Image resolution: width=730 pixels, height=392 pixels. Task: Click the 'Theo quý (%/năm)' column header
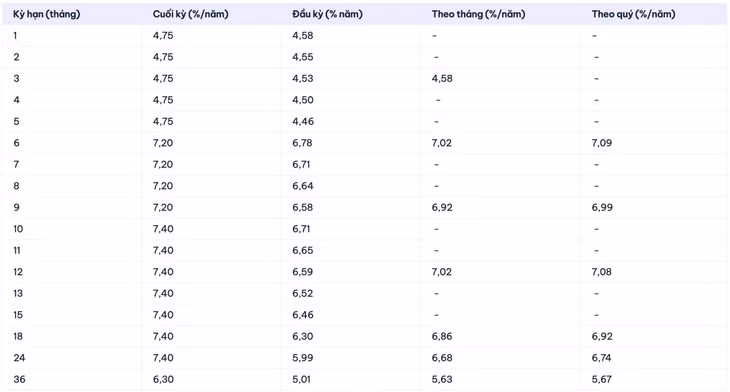pos(633,14)
